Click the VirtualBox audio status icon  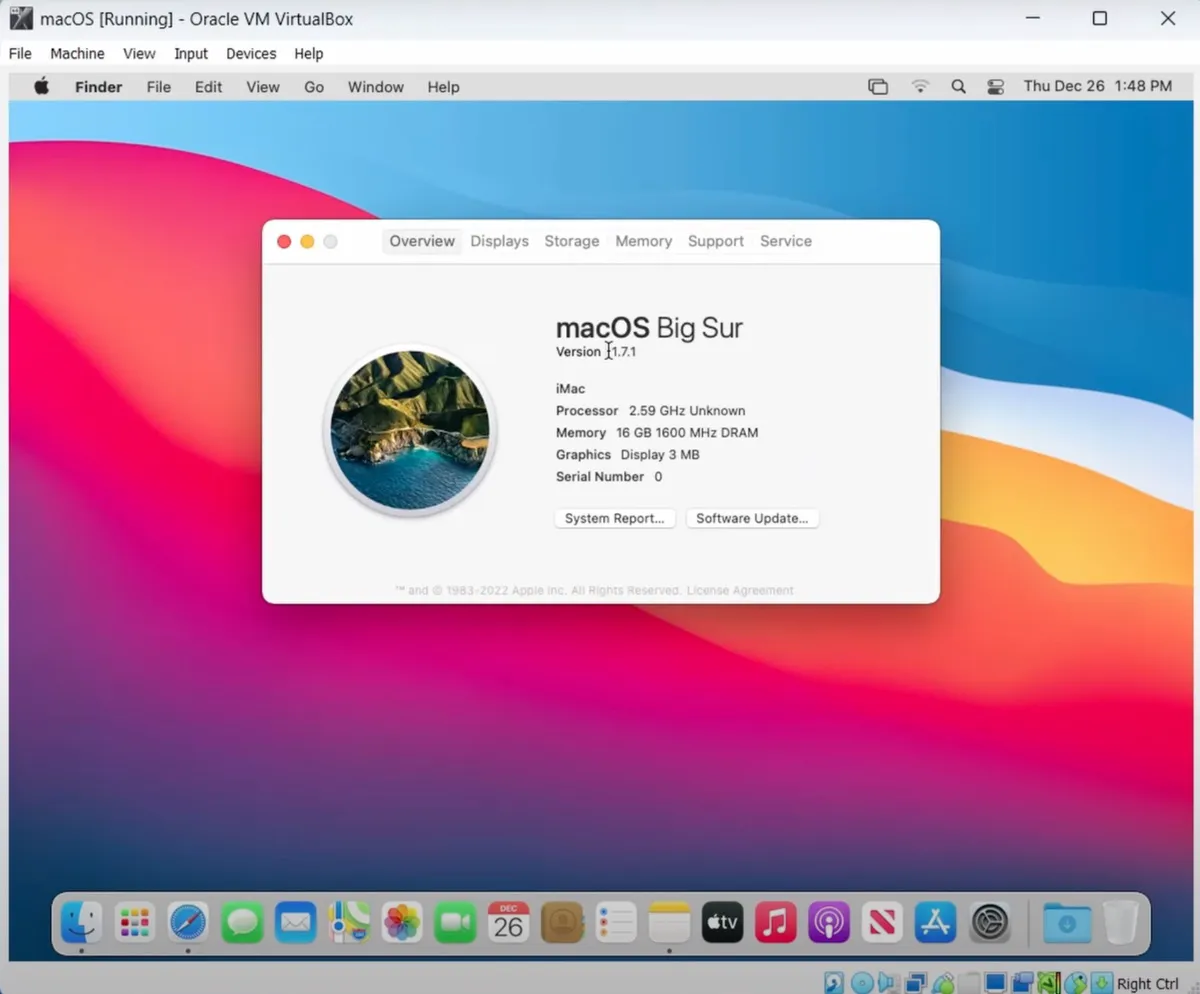888,982
